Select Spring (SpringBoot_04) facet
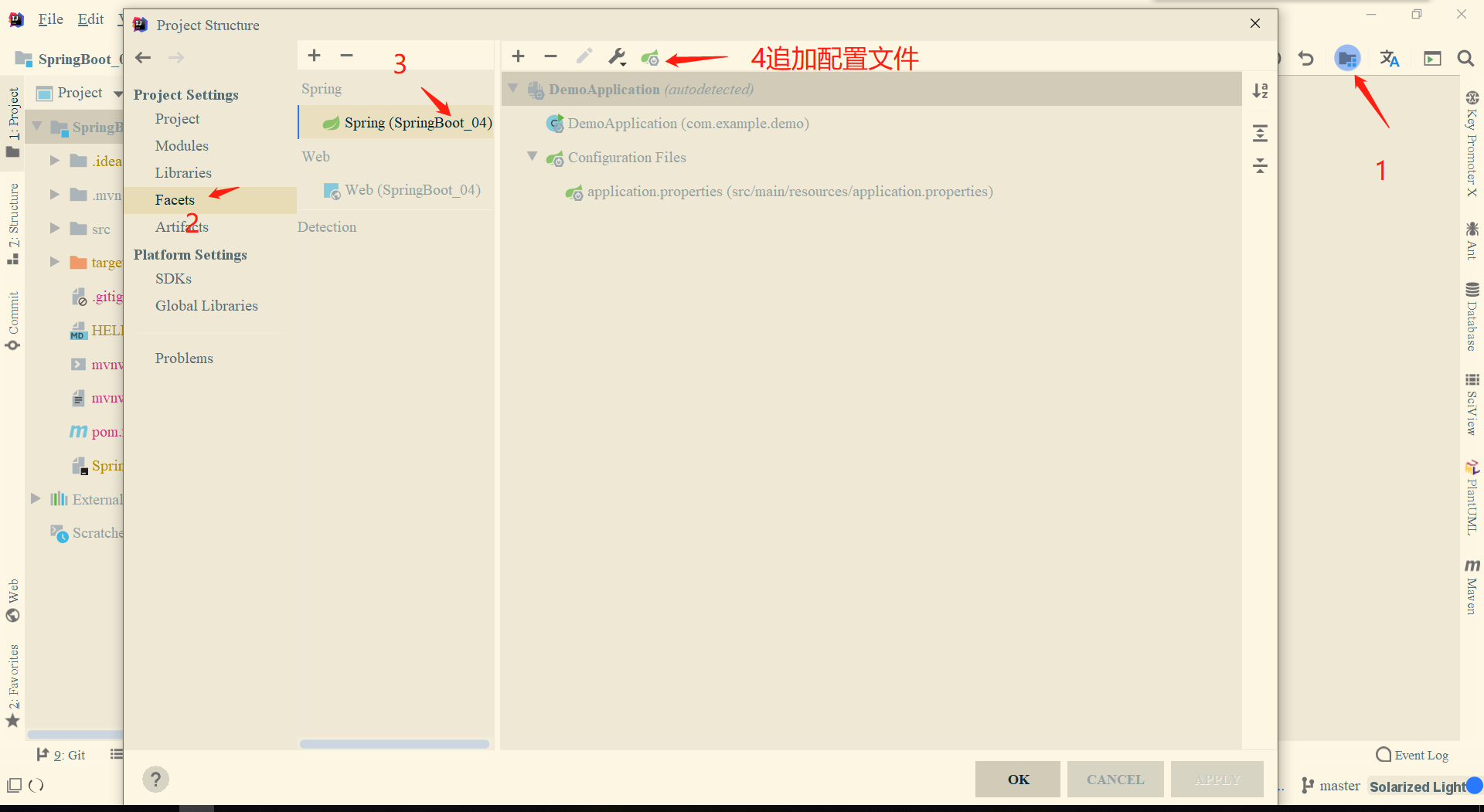1484x812 pixels. (396, 122)
